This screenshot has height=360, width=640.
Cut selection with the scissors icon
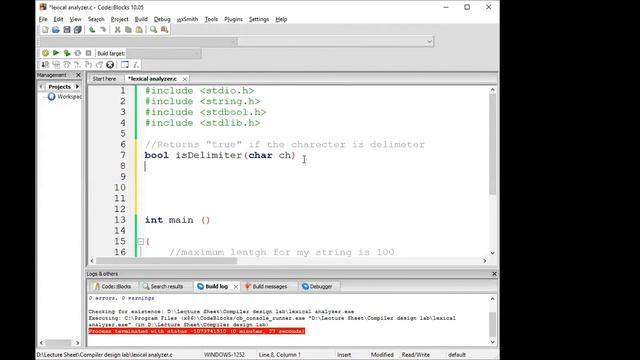coord(118,30)
